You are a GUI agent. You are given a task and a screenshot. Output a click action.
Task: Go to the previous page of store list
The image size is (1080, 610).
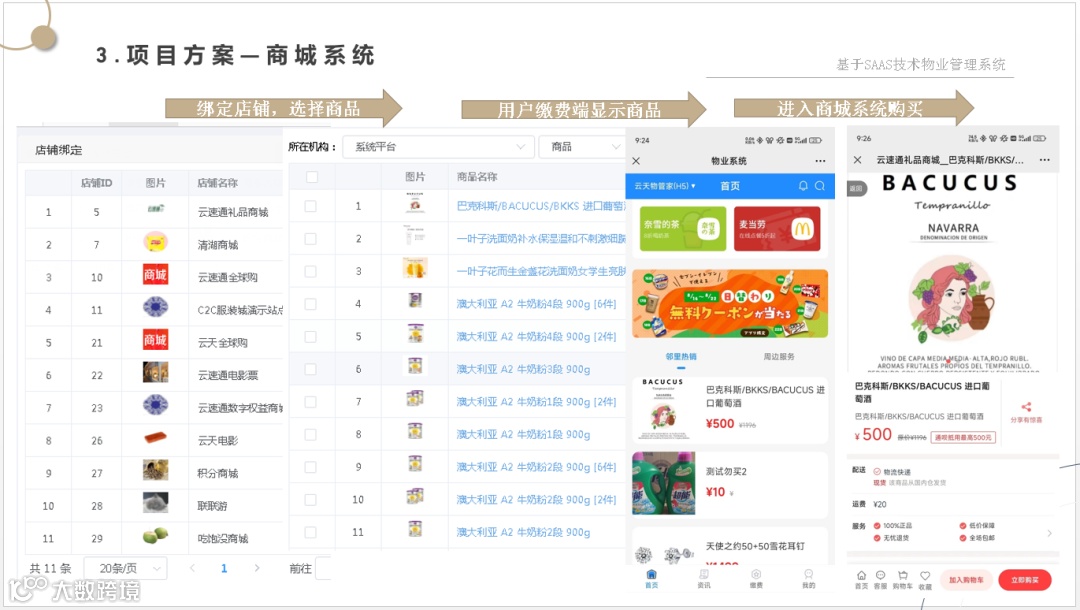pos(192,568)
